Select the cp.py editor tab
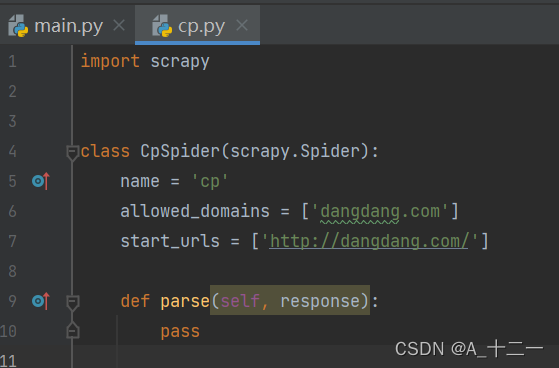 click(x=197, y=26)
